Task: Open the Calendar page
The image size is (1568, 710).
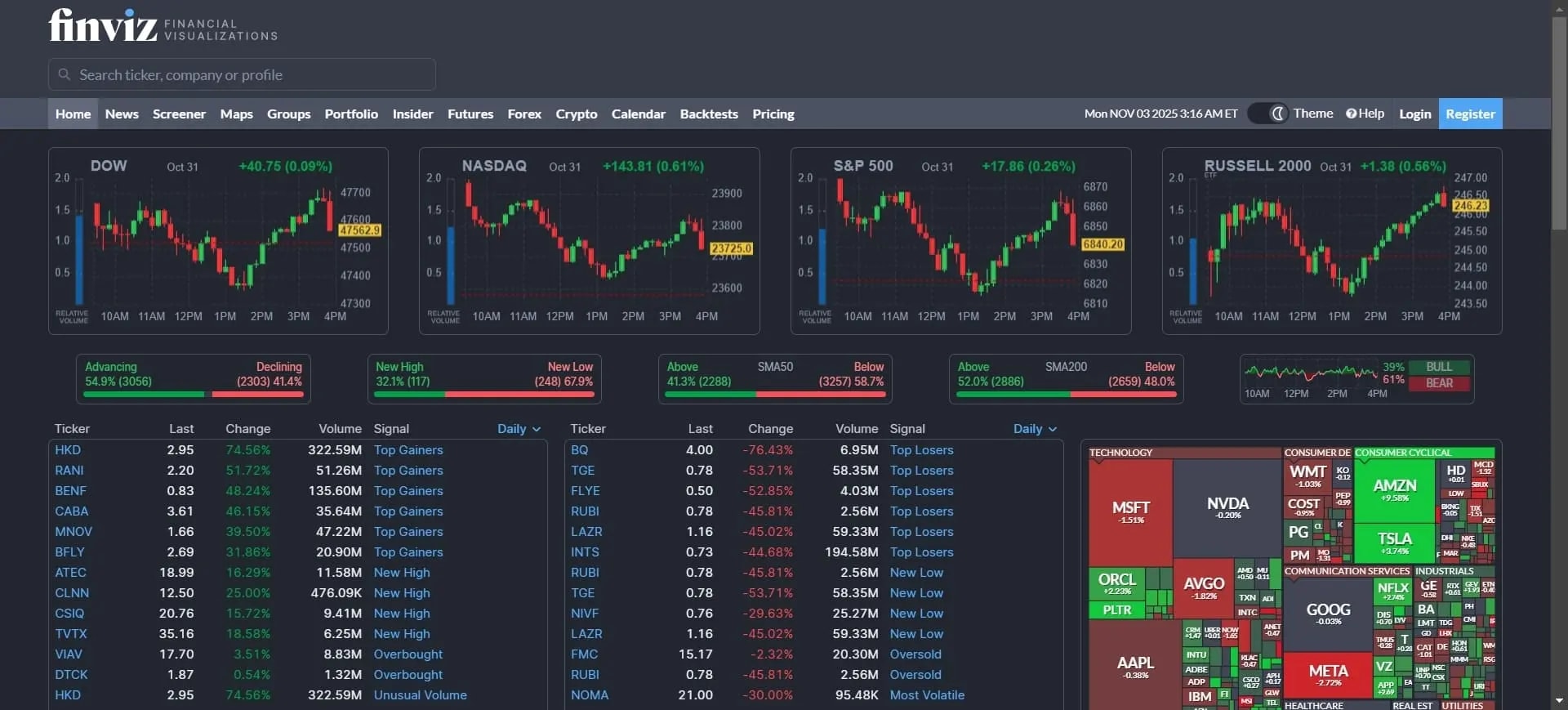Action: (x=639, y=114)
